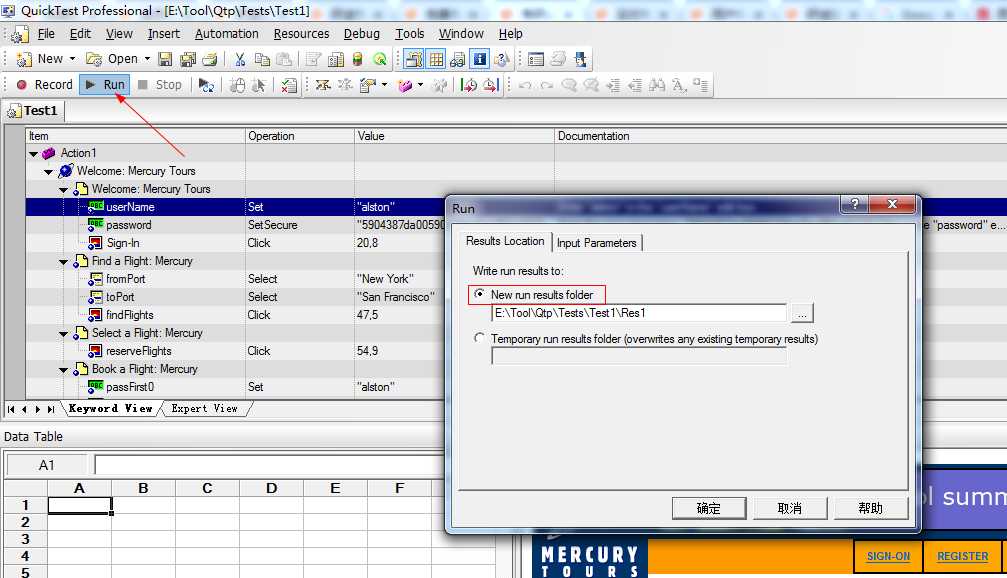Screen dimensions: 1007x578
Task: Collapse the Welcome: Mercury Tours browser node
Action: click(x=49, y=171)
